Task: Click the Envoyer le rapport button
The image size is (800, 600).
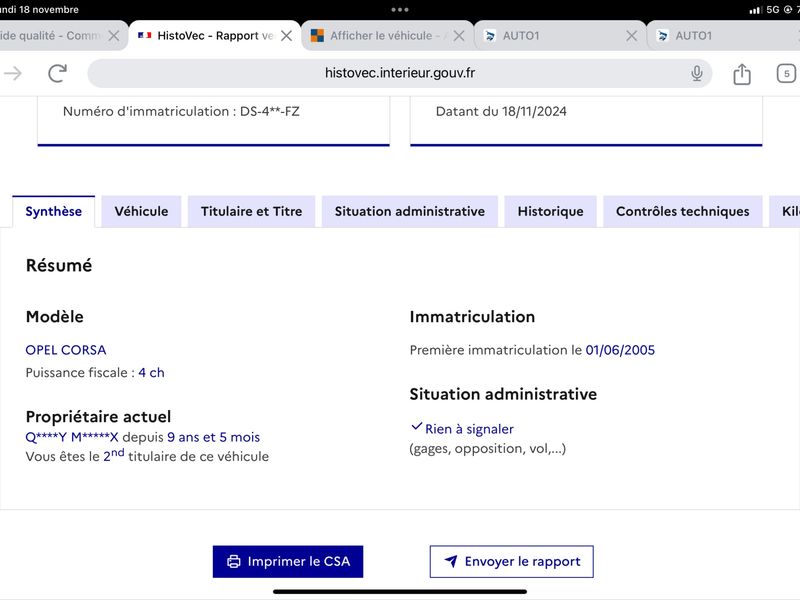Action: pyautogui.click(x=512, y=562)
